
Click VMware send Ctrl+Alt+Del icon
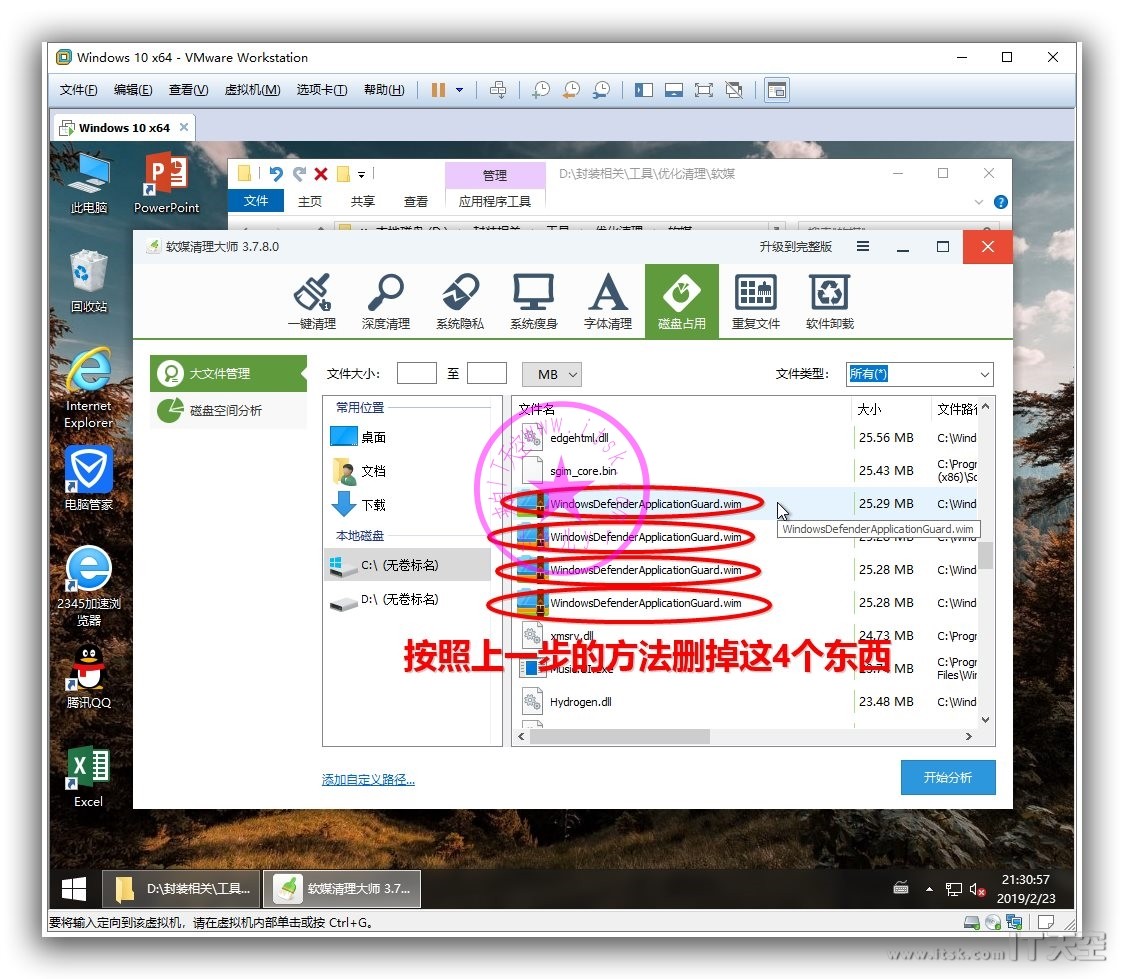[x=497, y=90]
